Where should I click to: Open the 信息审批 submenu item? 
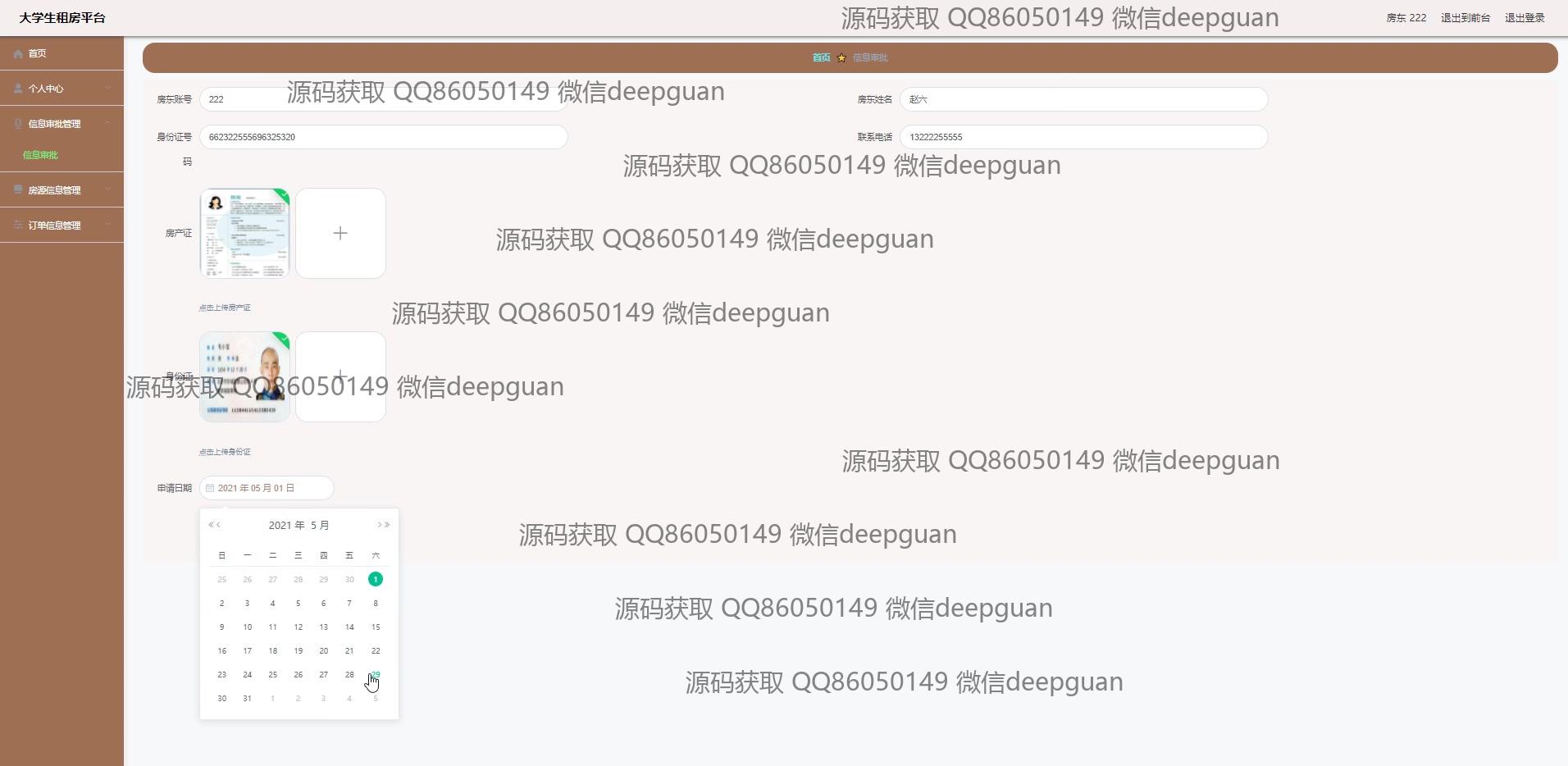(40, 155)
